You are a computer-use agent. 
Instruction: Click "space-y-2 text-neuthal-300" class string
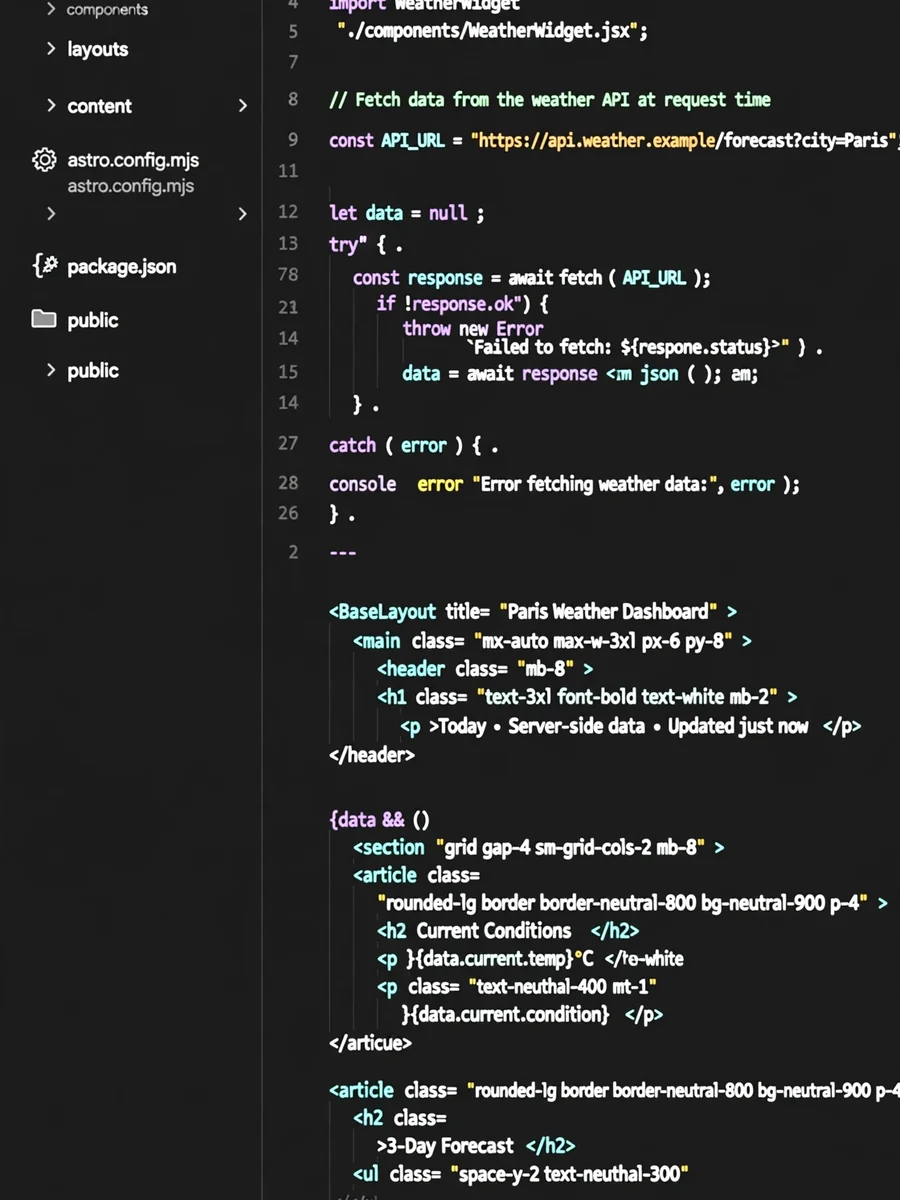pyautogui.click(x=569, y=1174)
